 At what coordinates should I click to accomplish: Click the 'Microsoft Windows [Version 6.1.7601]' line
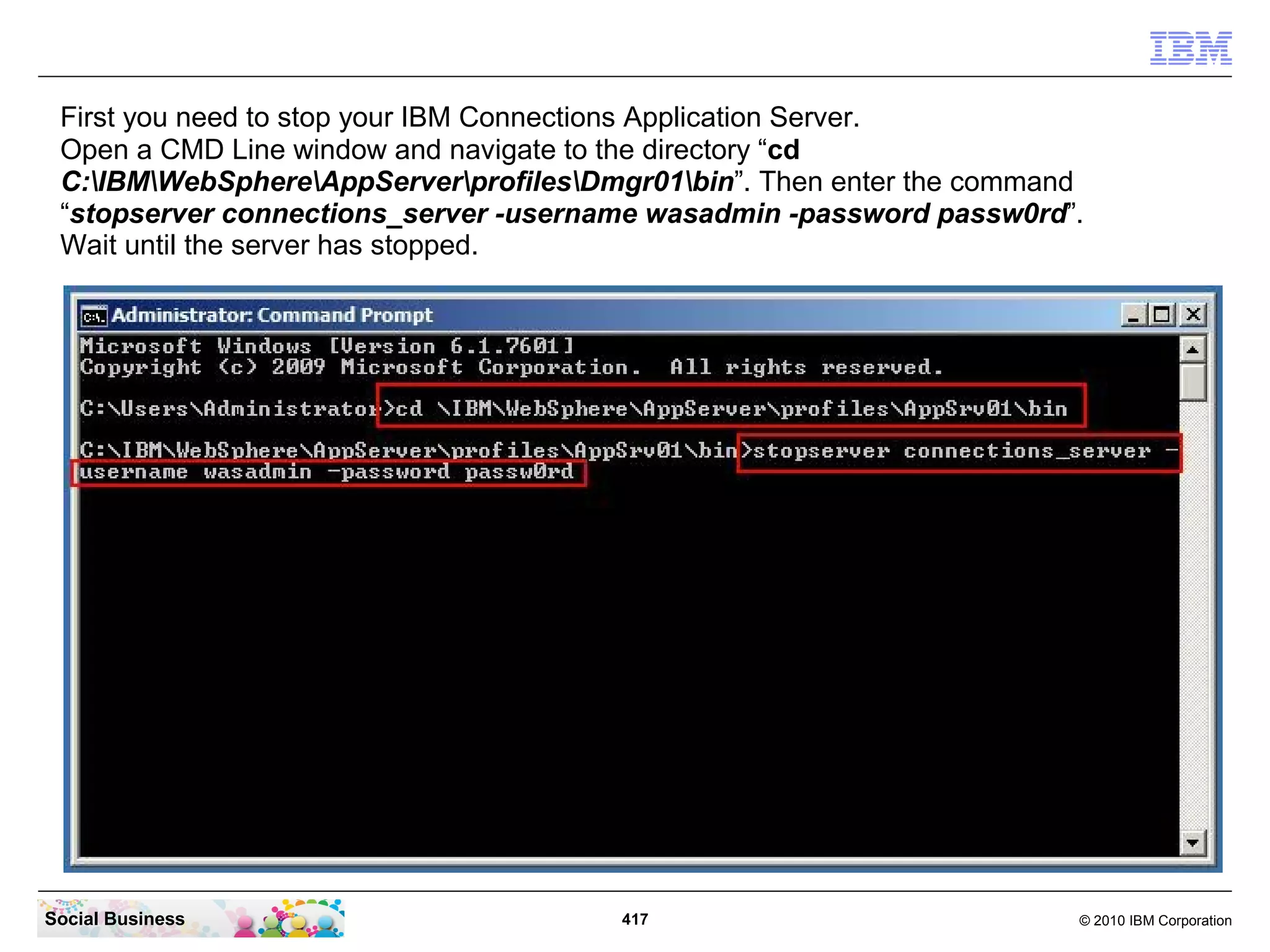pos(327,346)
